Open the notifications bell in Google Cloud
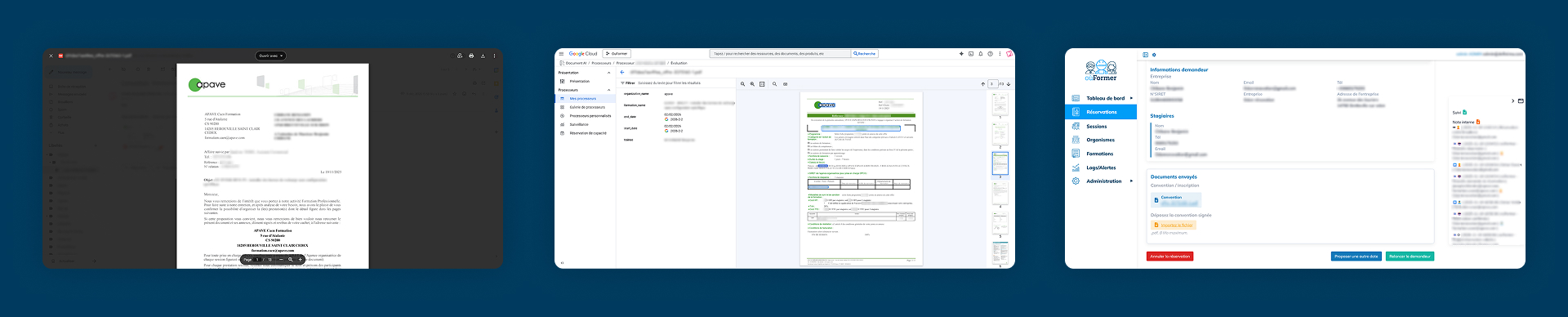The width and height of the screenshot is (1568, 317). click(x=981, y=54)
